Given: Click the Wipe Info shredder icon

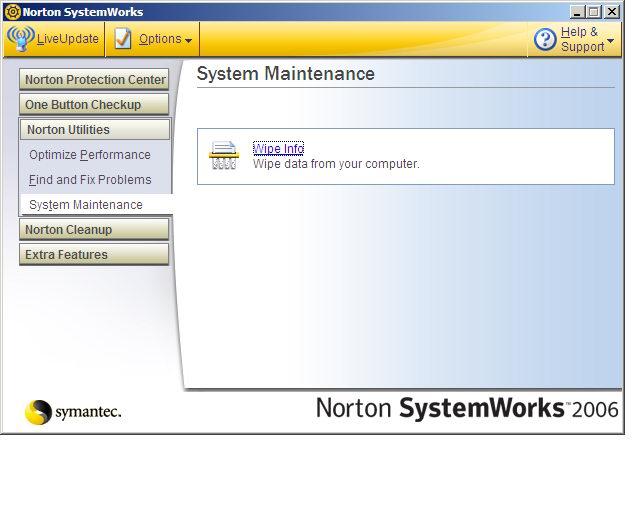Looking at the screenshot, I should pos(224,155).
